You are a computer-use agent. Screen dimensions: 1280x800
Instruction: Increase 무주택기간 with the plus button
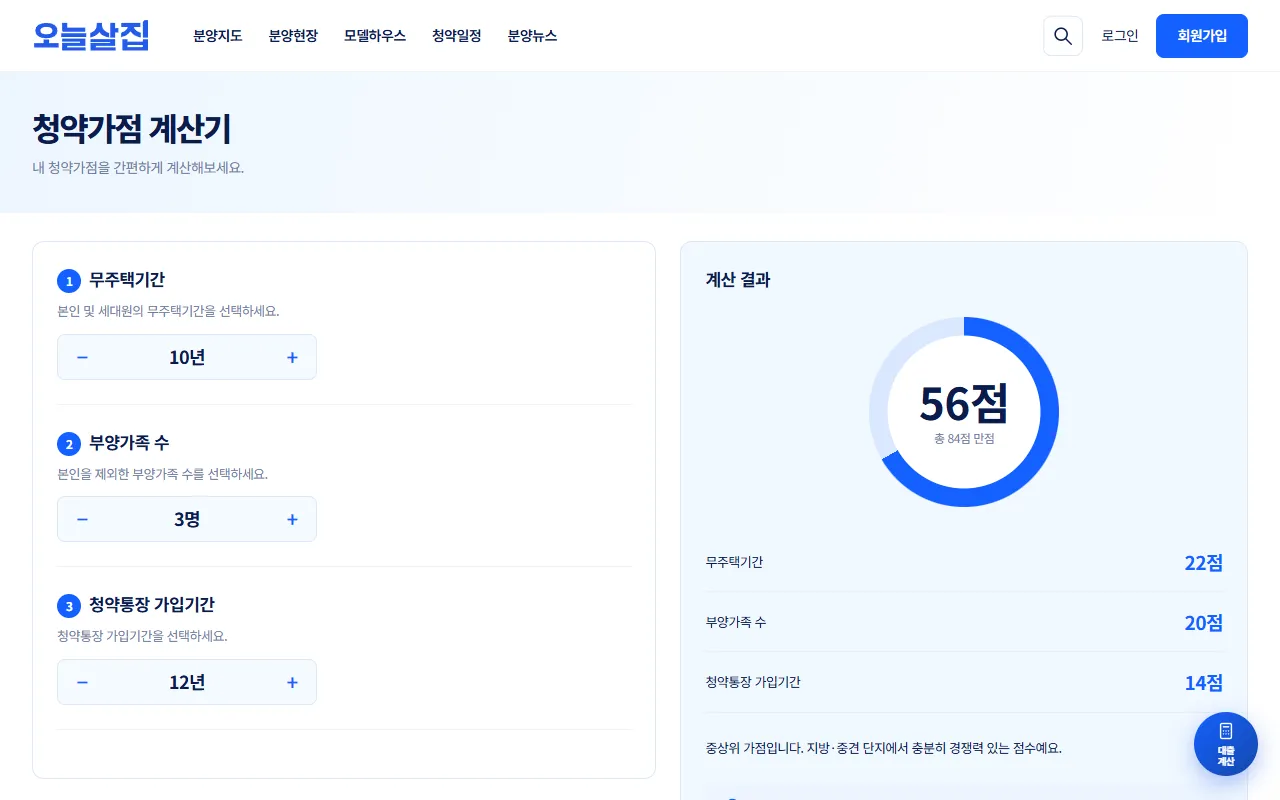[x=292, y=357]
